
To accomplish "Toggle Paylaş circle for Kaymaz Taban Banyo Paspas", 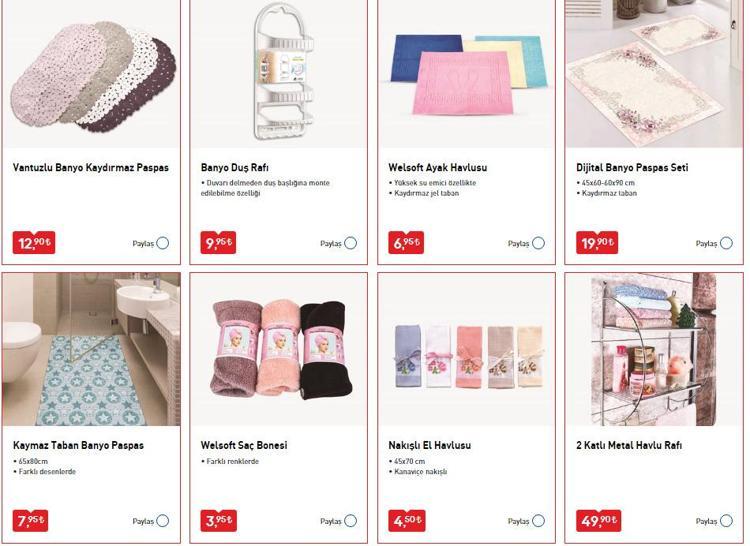I will click(x=163, y=521).
